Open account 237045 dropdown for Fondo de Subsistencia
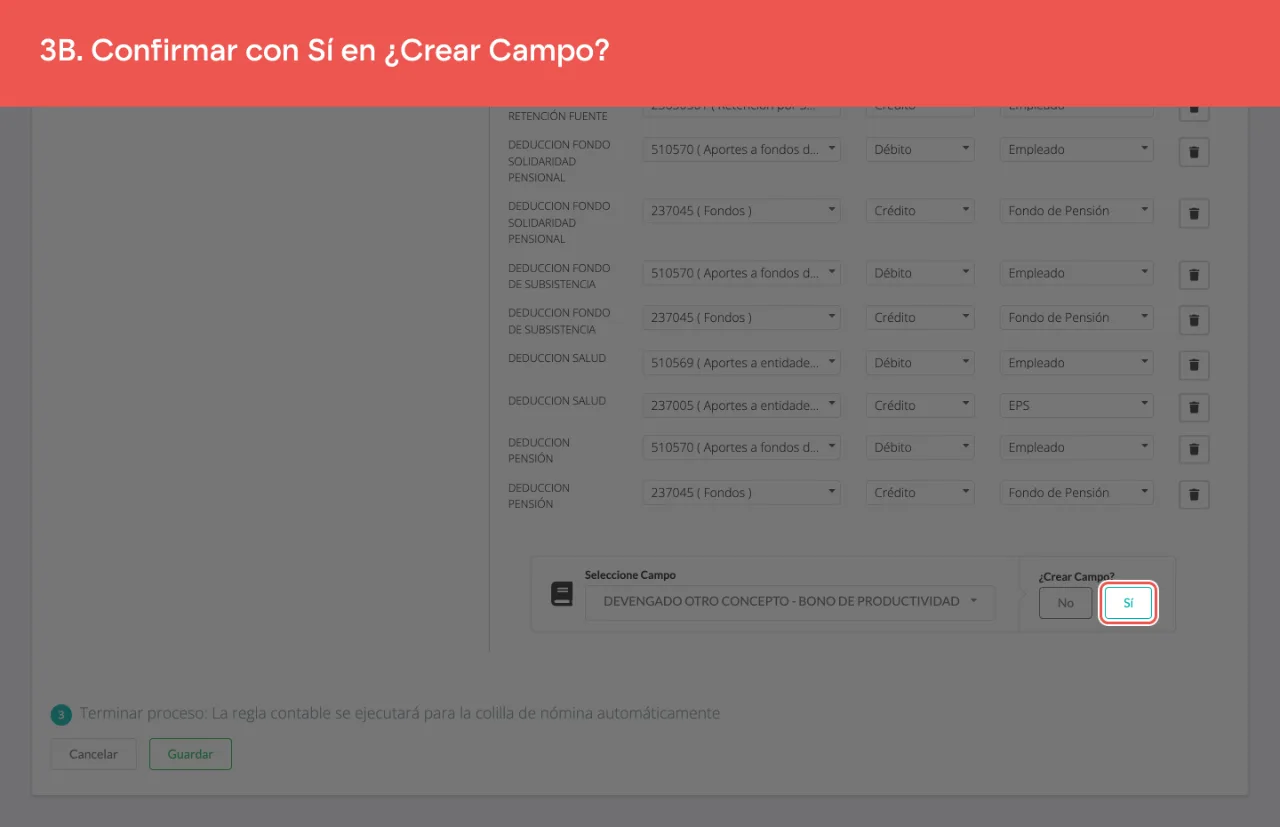This screenshot has width=1280, height=827. [742, 318]
